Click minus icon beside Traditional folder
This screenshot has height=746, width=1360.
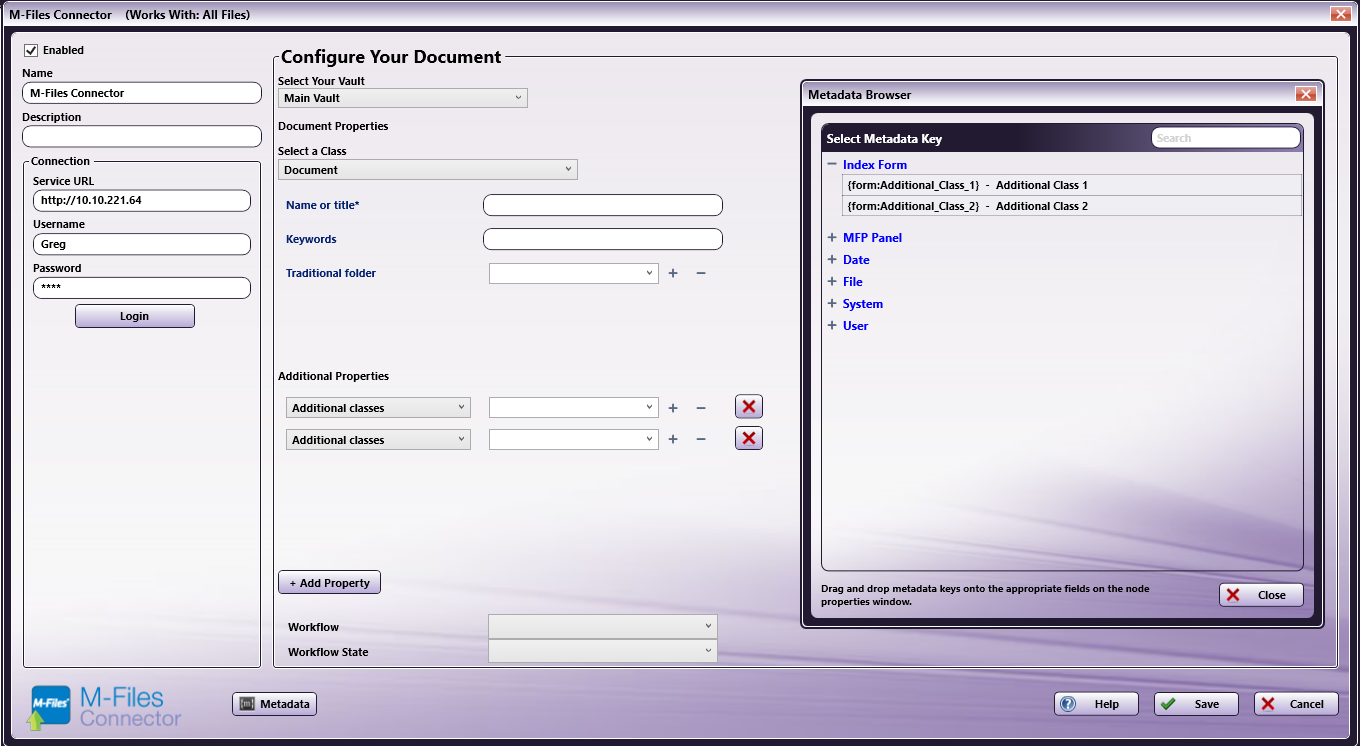click(701, 273)
